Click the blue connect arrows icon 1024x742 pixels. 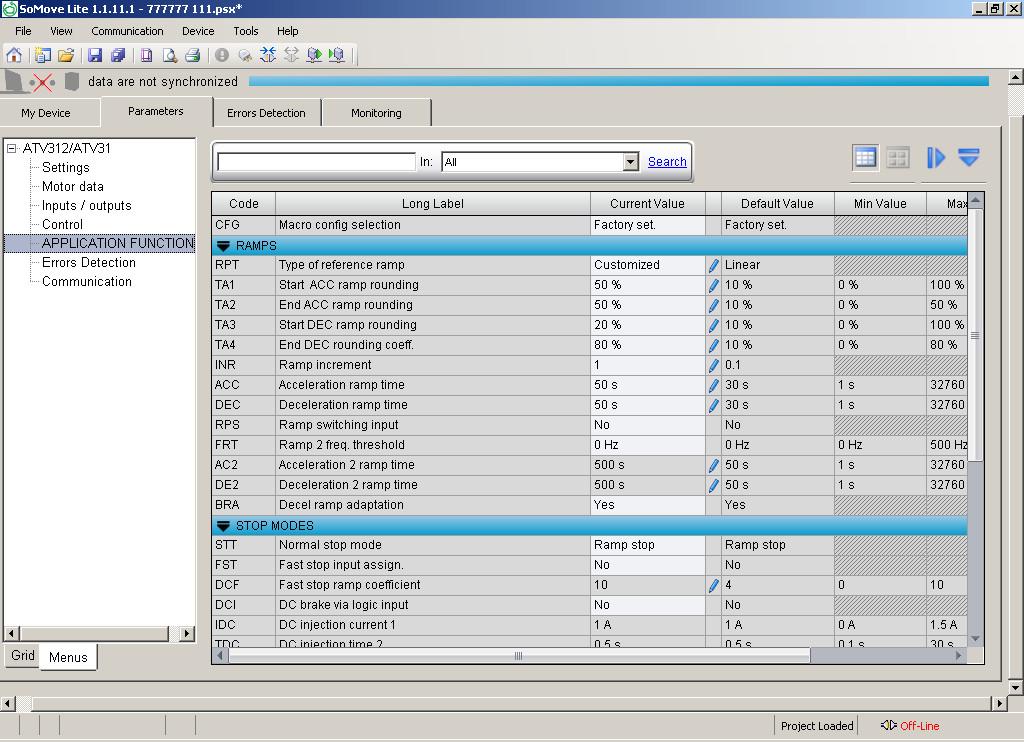268,55
